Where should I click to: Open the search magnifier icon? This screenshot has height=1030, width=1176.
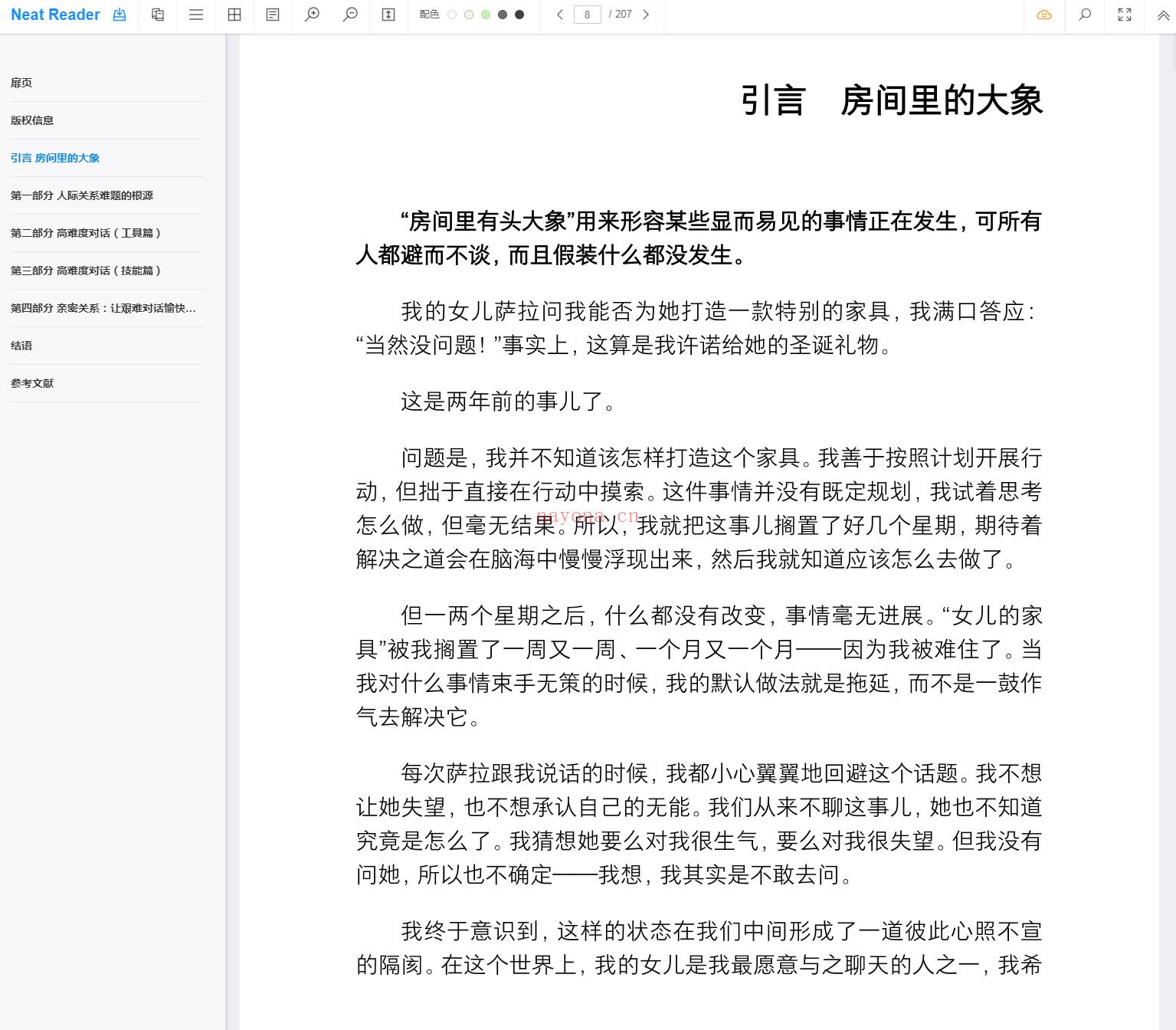(x=1085, y=15)
